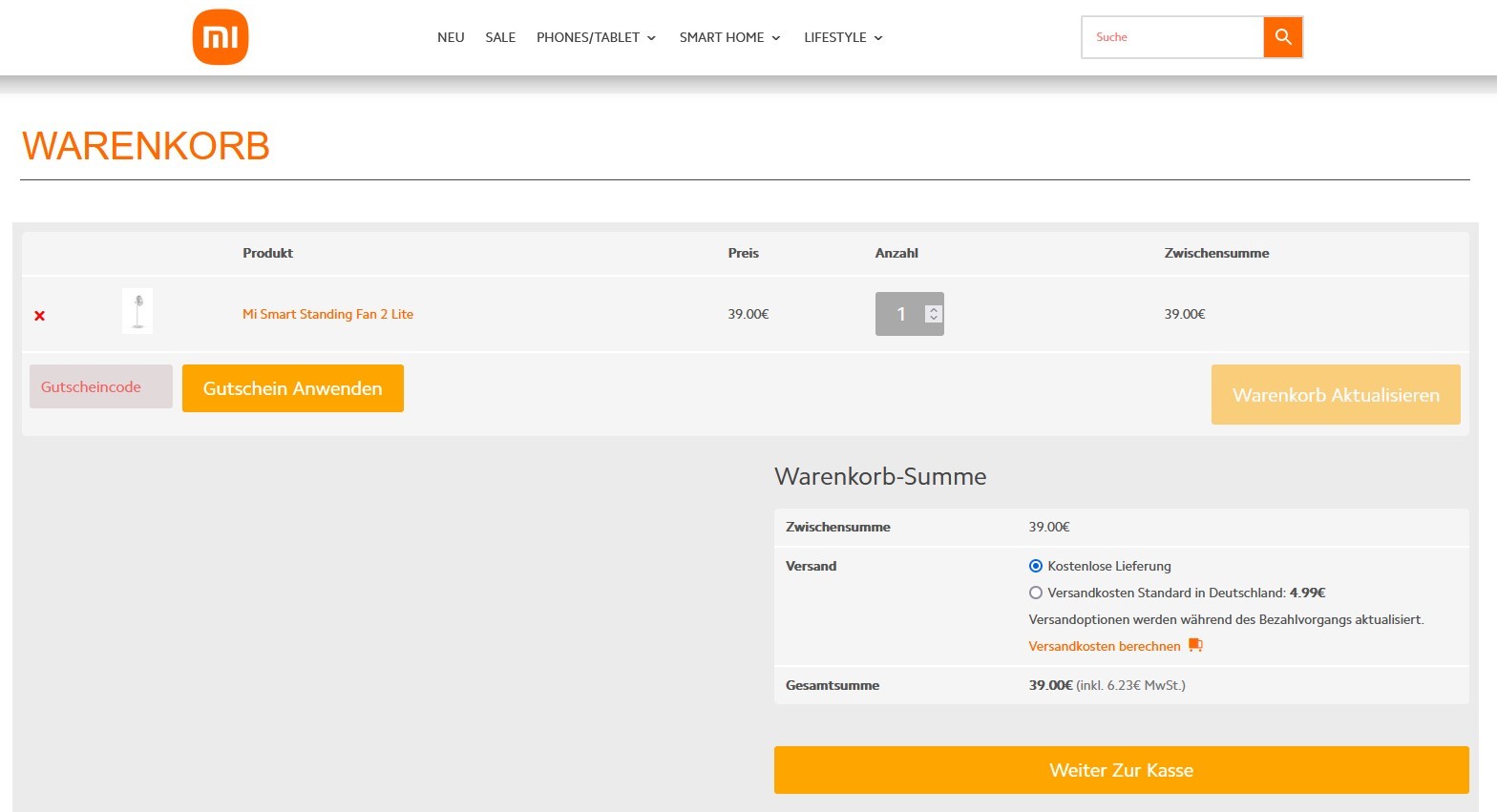Viewport: 1497px width, 812px height.
Task: Click the WARENKORB page title
Action: tap(146, 146)
